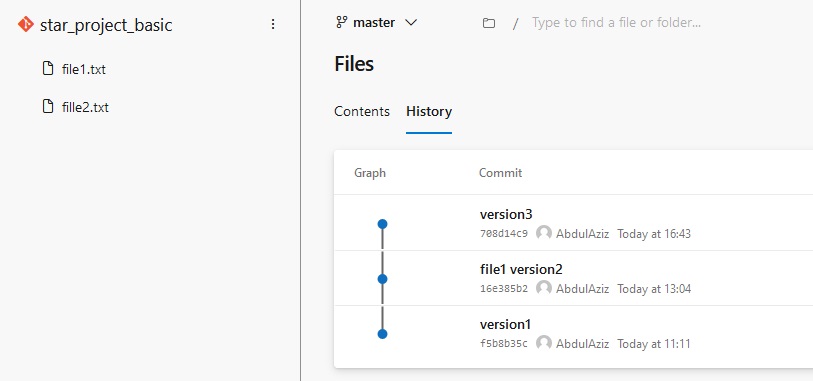Click AbdulAziz avatar on version3 commit
This screenshot has width=813, height=381.
(x=543, y=233)
